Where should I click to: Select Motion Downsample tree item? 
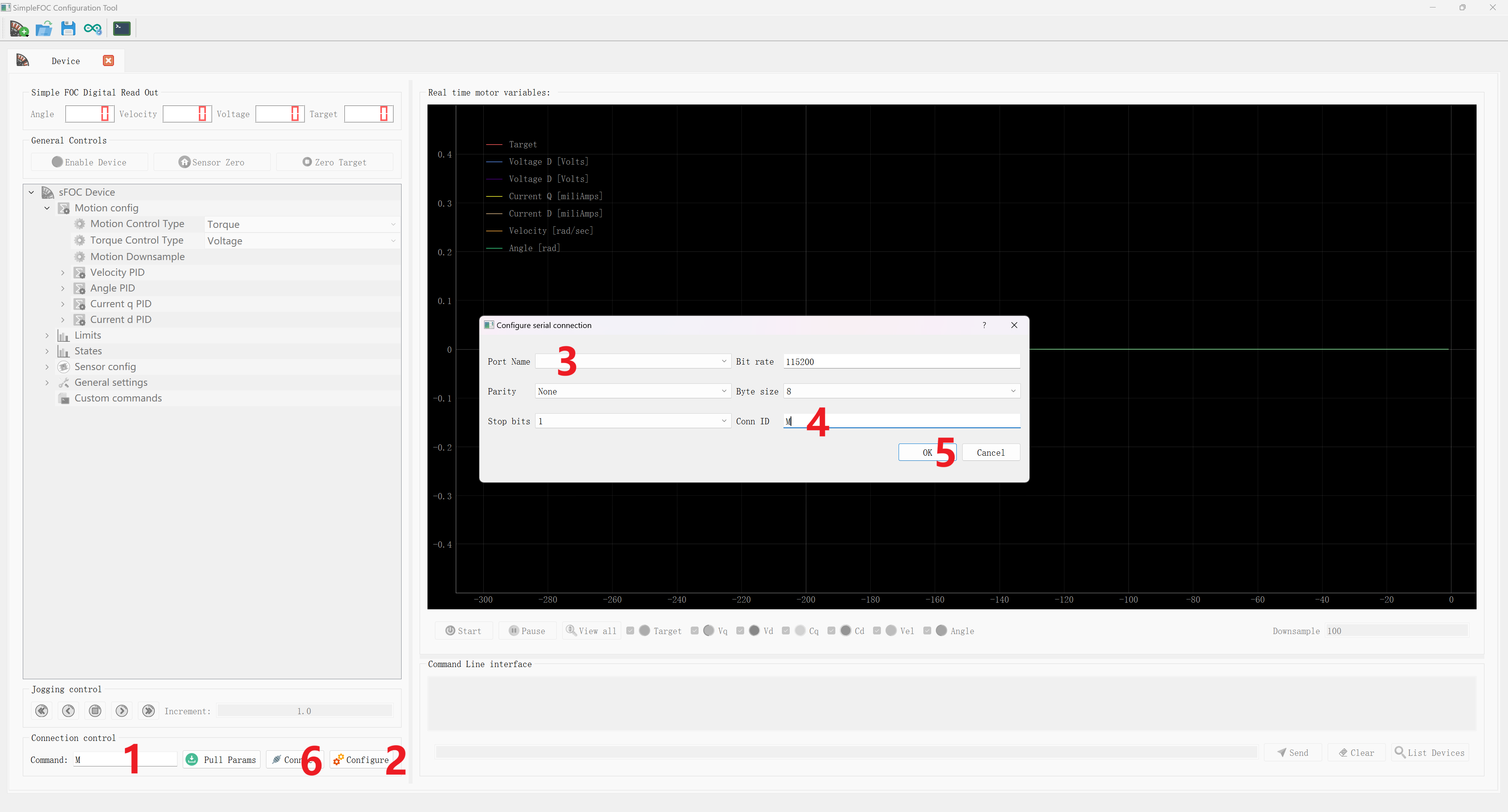click(x=137, y=257)
